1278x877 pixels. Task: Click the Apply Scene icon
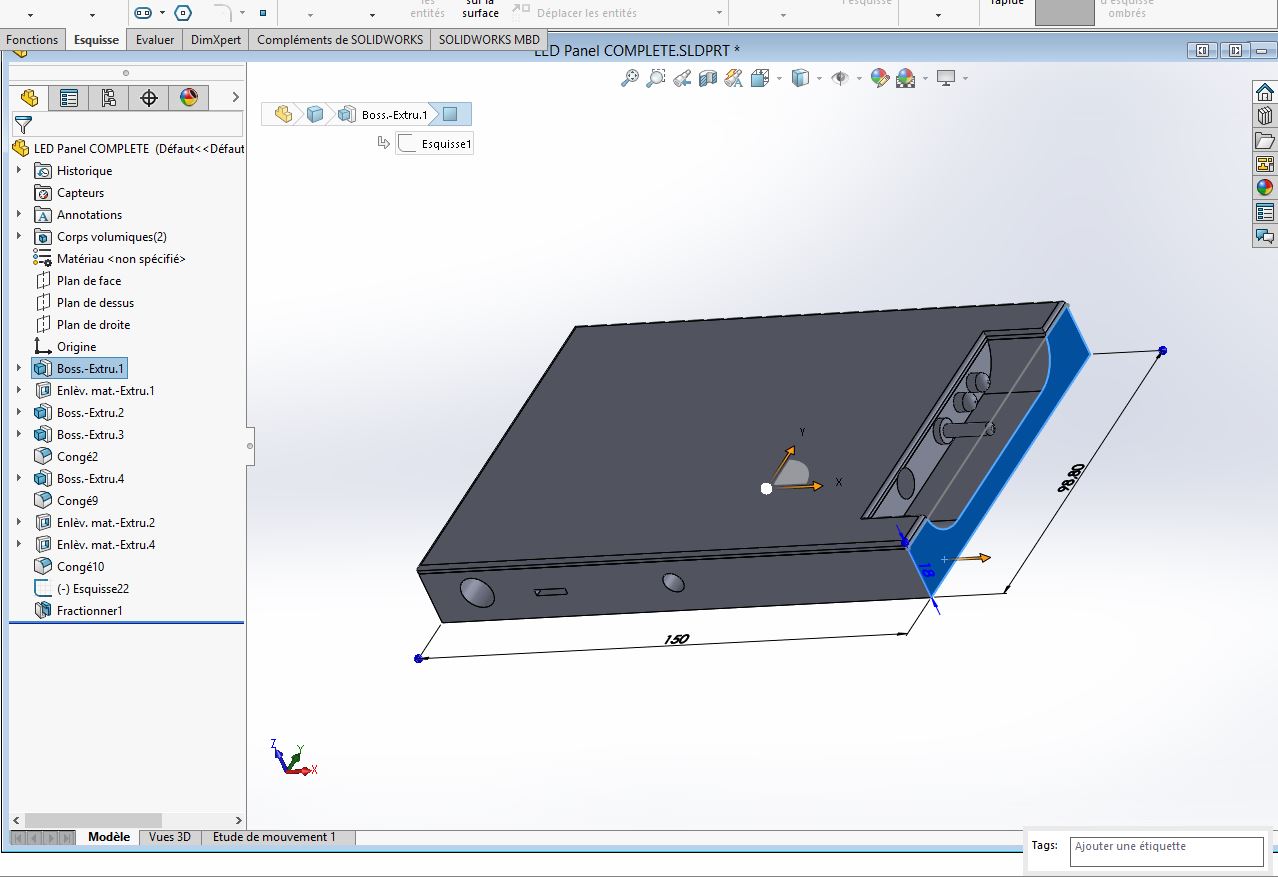click(906, 78)
